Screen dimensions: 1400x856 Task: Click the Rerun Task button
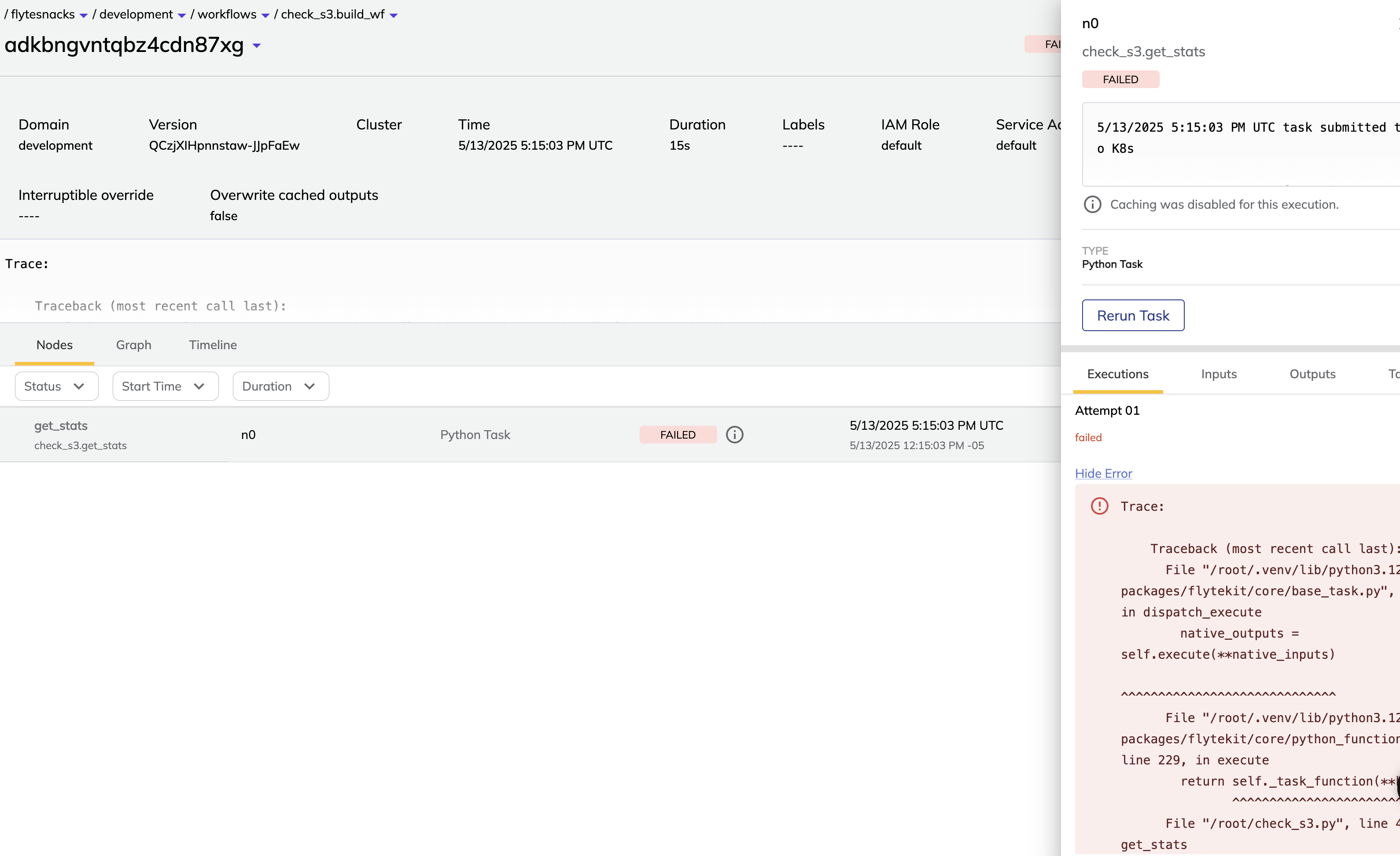(x=1132, y=315)
